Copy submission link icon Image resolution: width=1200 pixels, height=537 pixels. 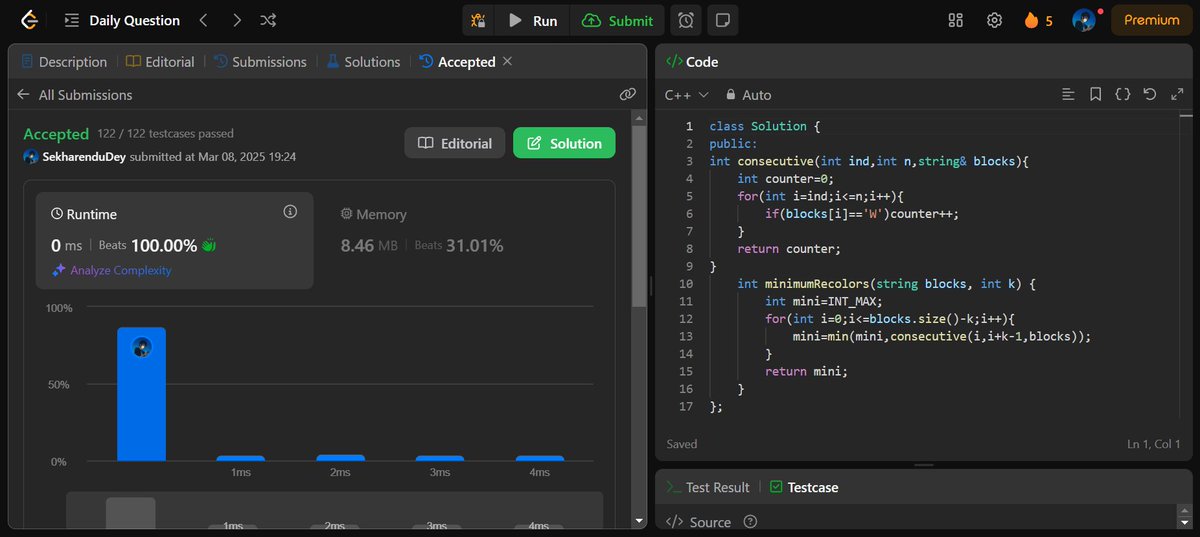pyautogui.click(x=628, y=94)
